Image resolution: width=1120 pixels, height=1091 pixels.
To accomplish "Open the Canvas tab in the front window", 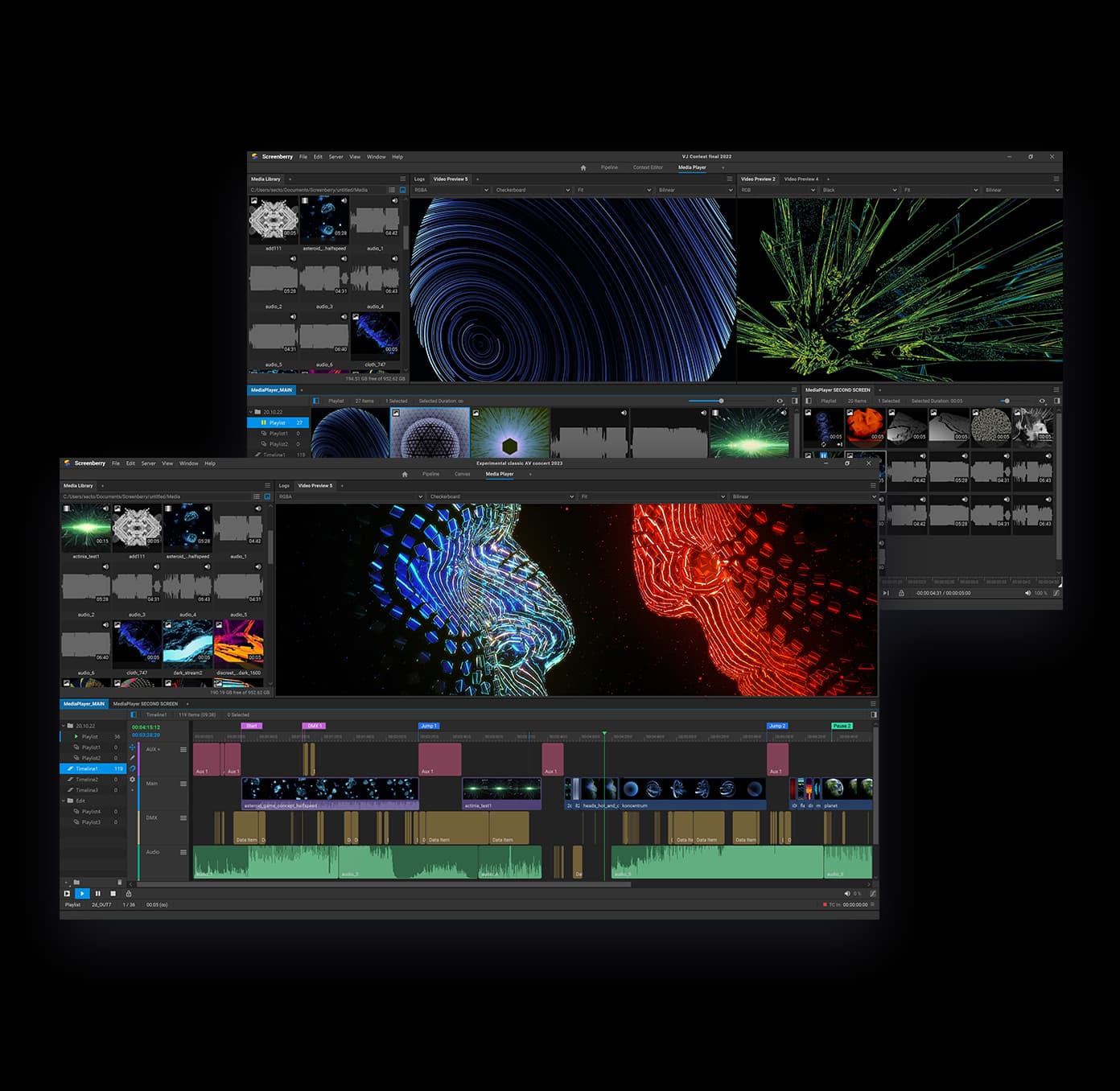I will [x=462, y=474].
